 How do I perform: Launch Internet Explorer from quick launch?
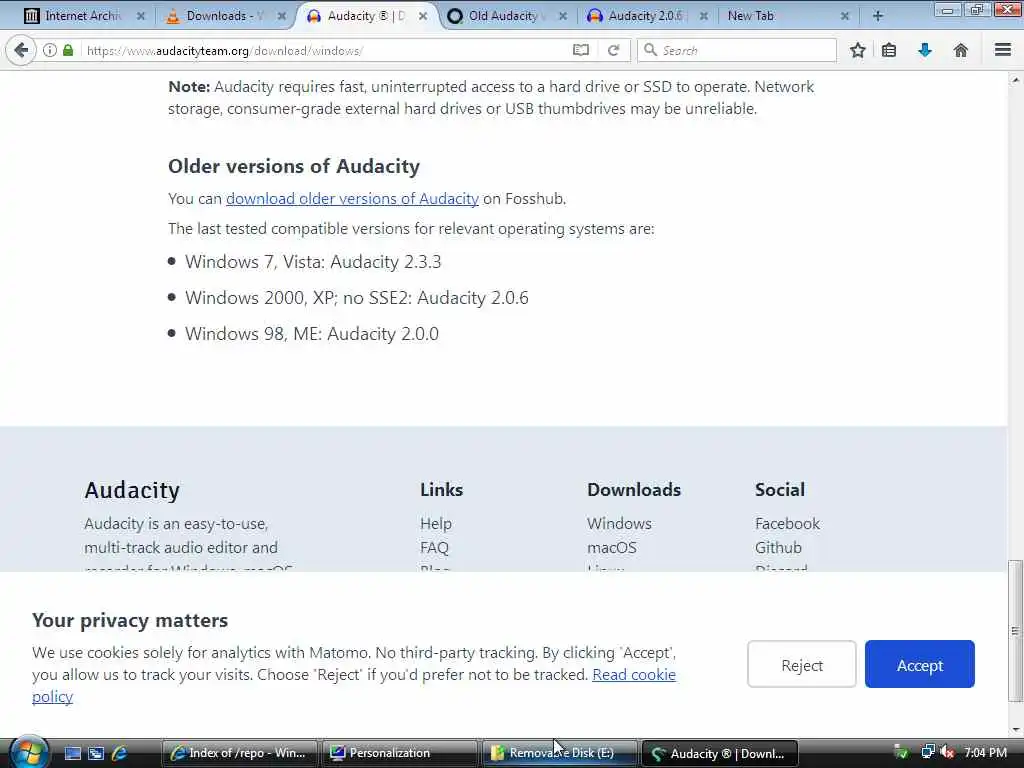pos(120,753)
